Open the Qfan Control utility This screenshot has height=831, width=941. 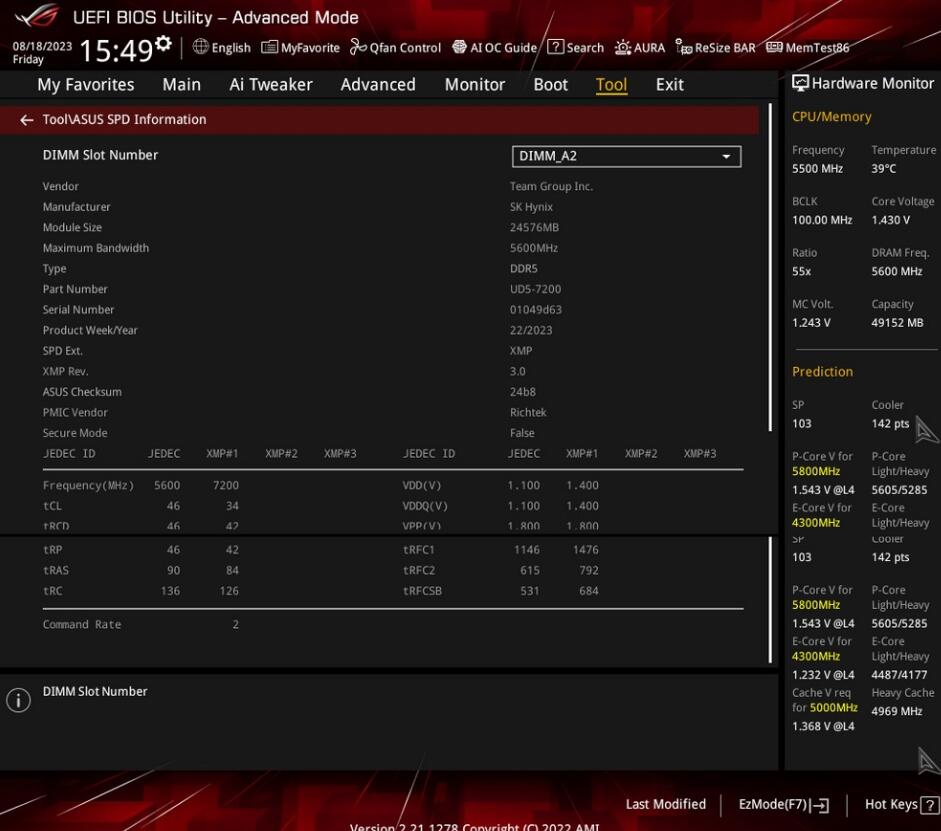(x=398, y=47)
